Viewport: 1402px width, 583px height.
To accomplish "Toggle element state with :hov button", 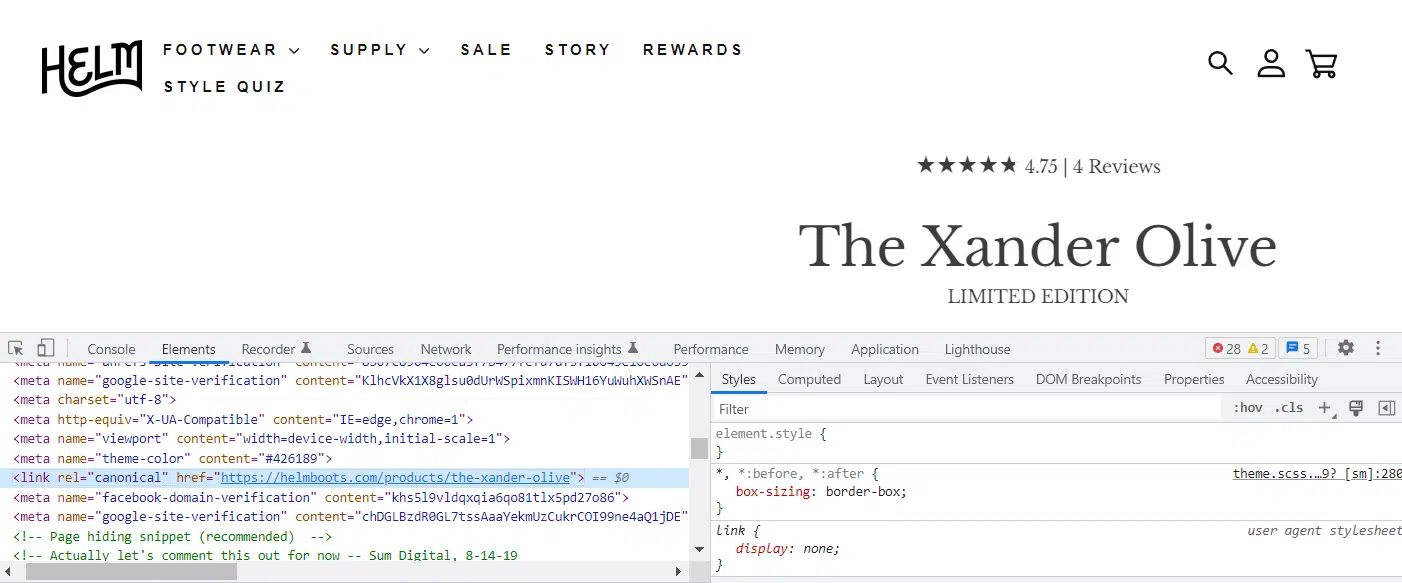I will [x=1247, y=407].
